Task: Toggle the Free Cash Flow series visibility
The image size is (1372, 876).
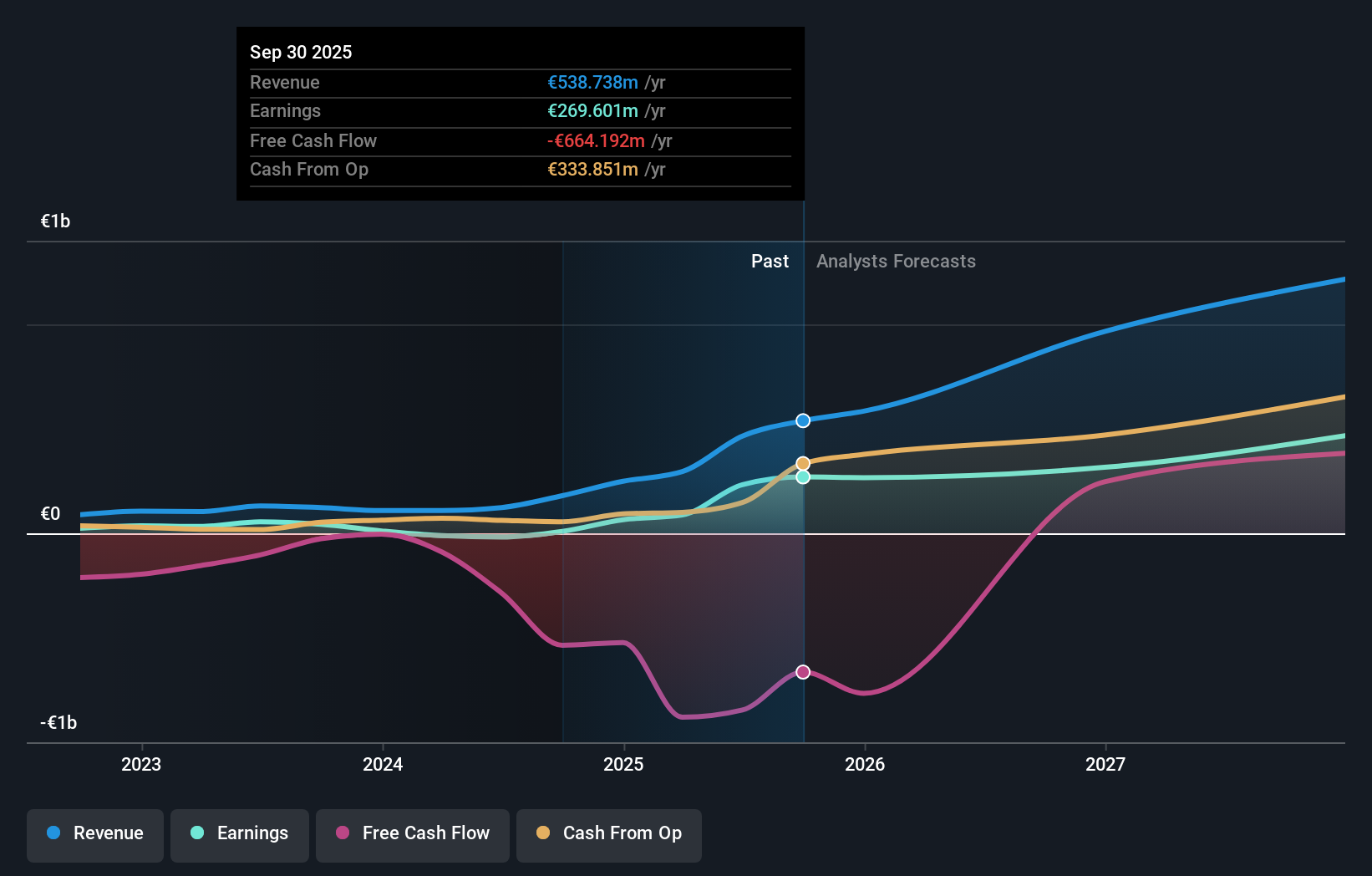Action: (412, 833)
